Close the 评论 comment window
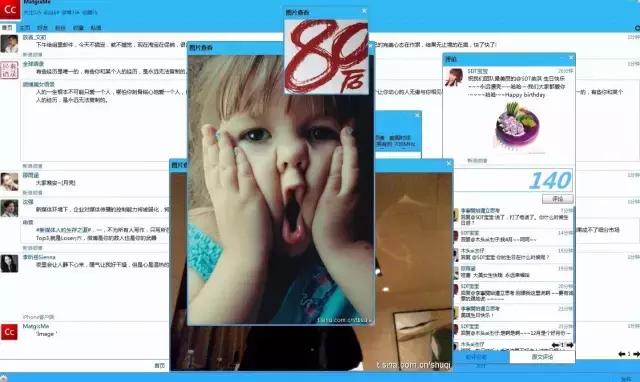The image size is (640, 382). 571,58
